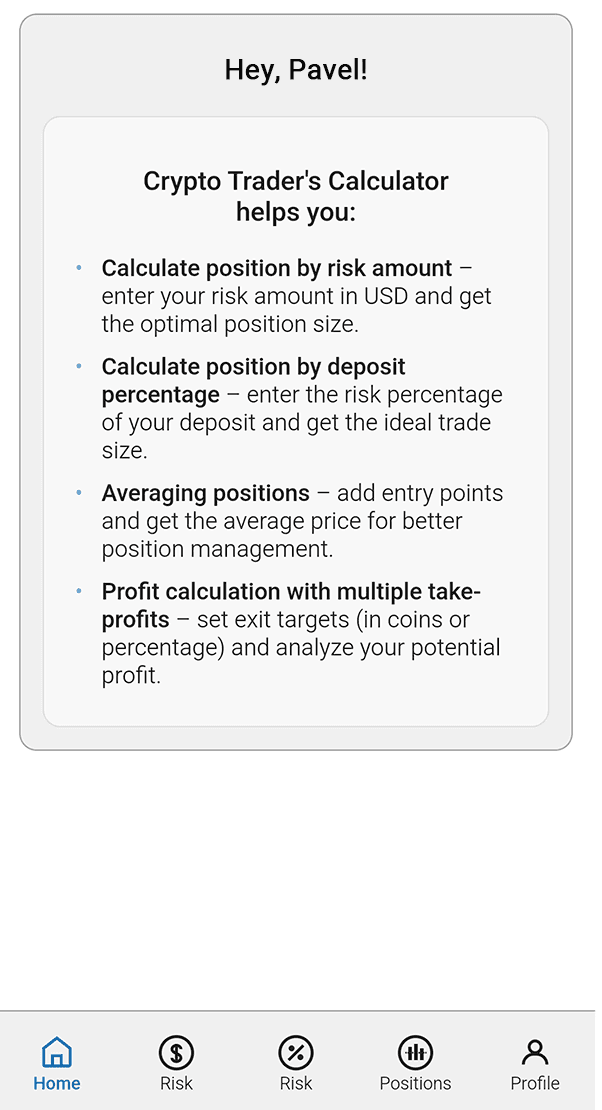Tap the Profile label in bottom bar
602x1110 pixels.
[x=535, y=1083]
